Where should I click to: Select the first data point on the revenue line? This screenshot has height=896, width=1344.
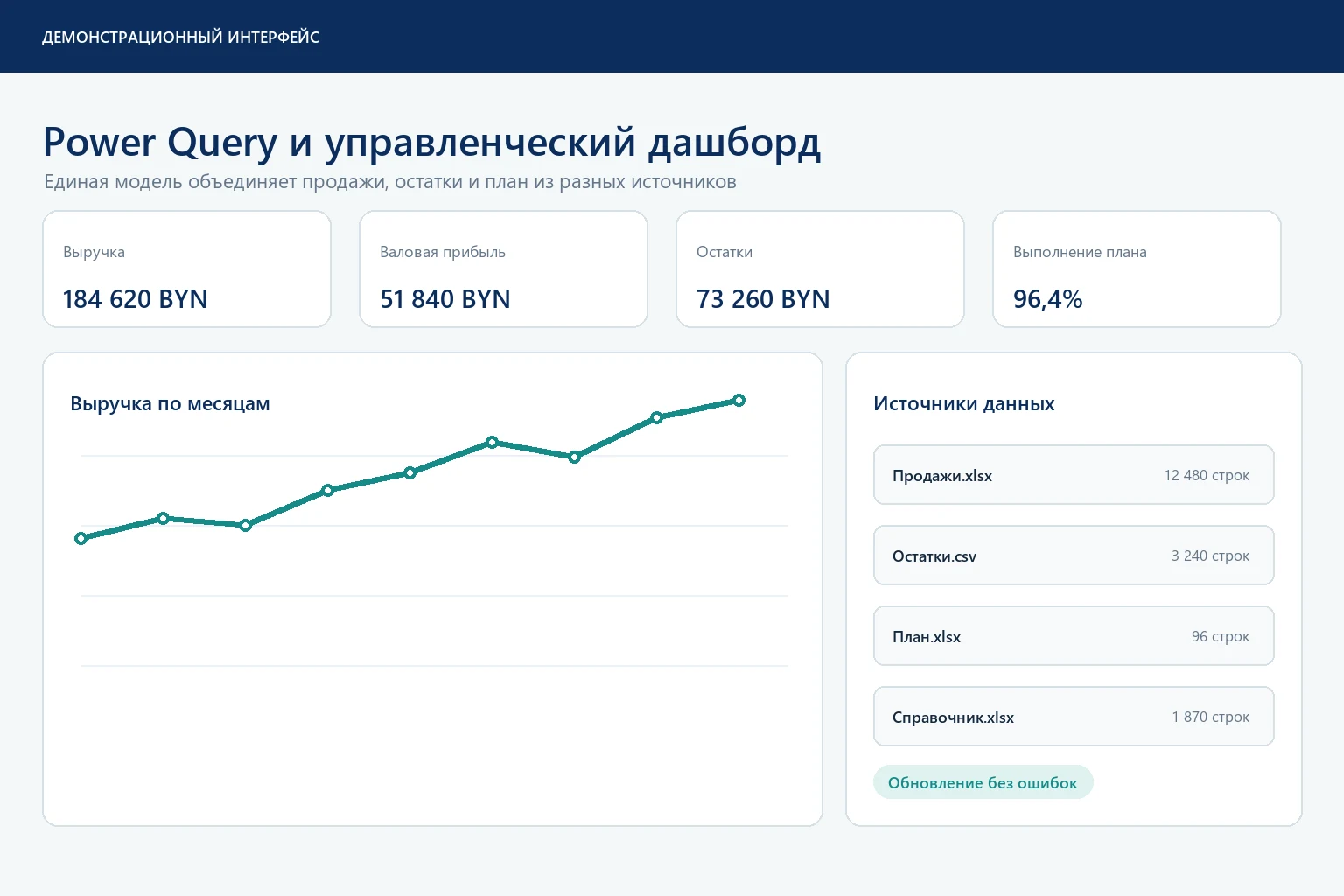(81, 539)
